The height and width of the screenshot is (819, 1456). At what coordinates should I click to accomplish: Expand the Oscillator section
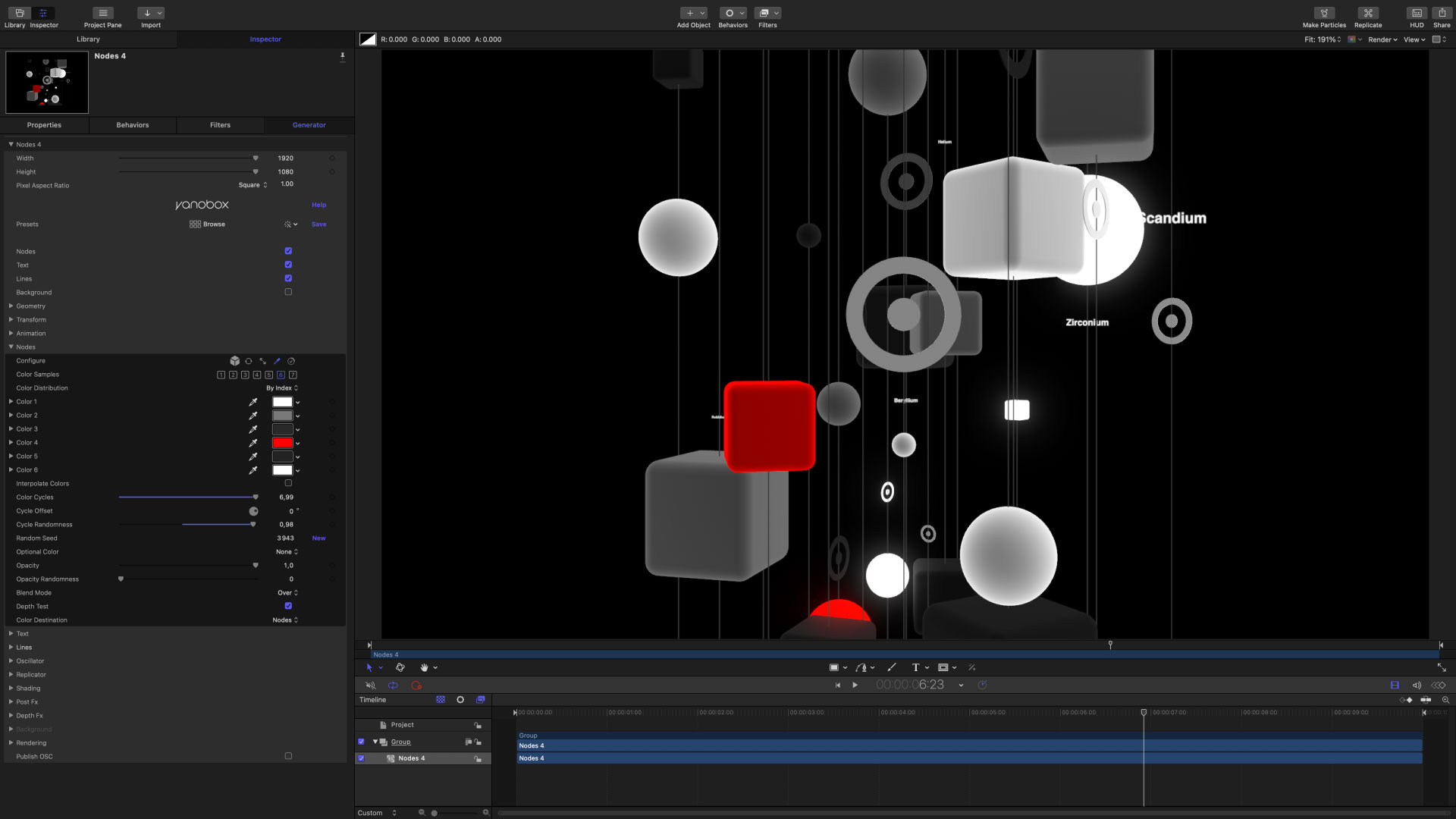click(11, 661)
